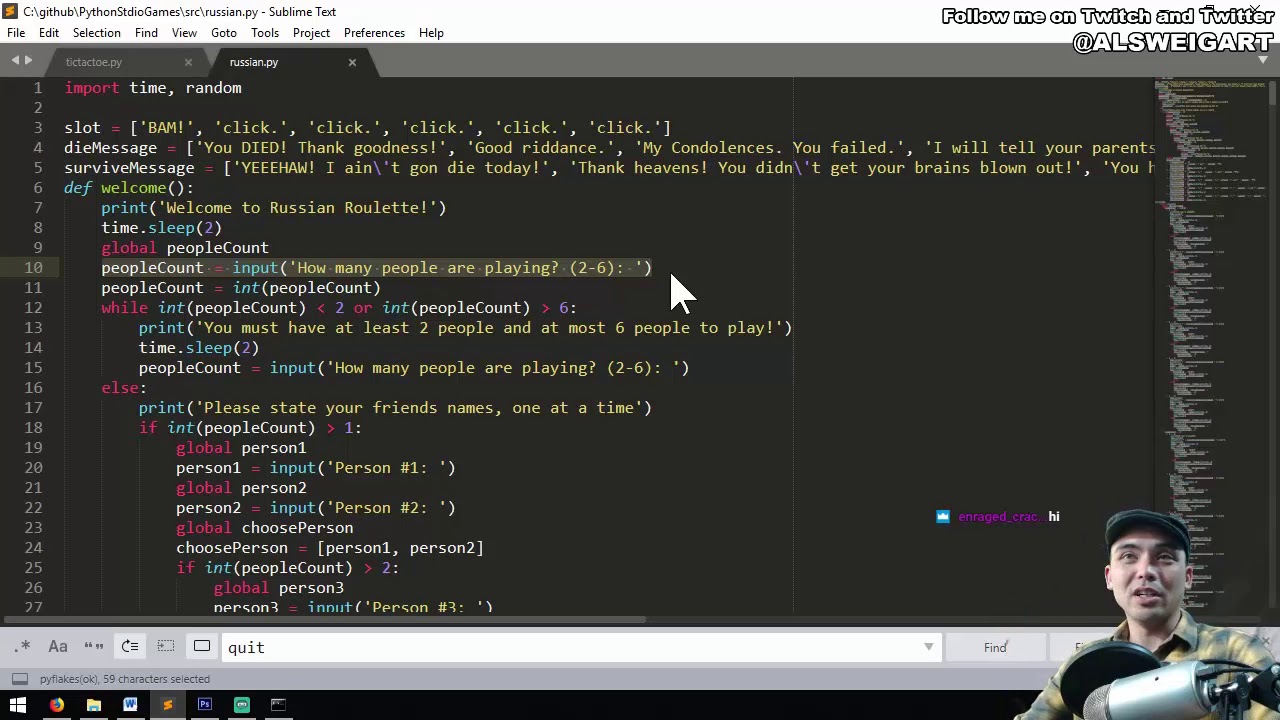Open find history dropdown arrow
The width and height of the screenshot is (1280, 720).
[x=928, y=648]
